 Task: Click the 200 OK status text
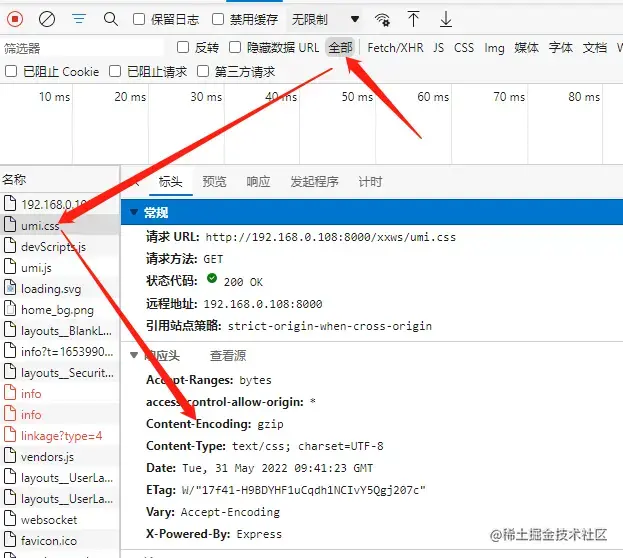point(243,282)
